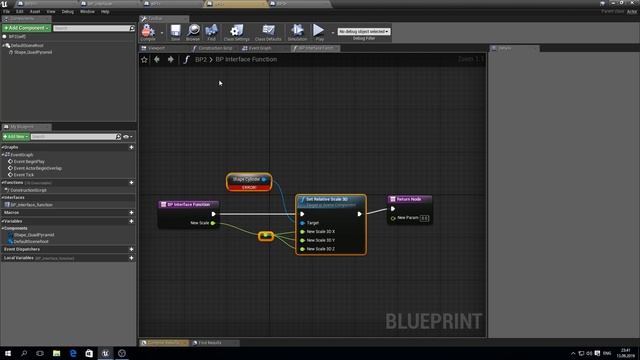
Task: Open the Help menu
Action: click(105, 11)
